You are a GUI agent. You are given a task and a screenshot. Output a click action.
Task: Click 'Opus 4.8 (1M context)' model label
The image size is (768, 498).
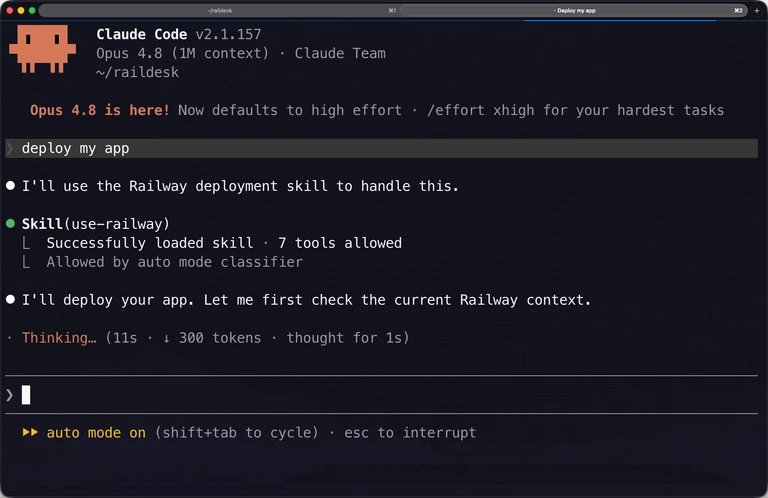tap(182, 53)
